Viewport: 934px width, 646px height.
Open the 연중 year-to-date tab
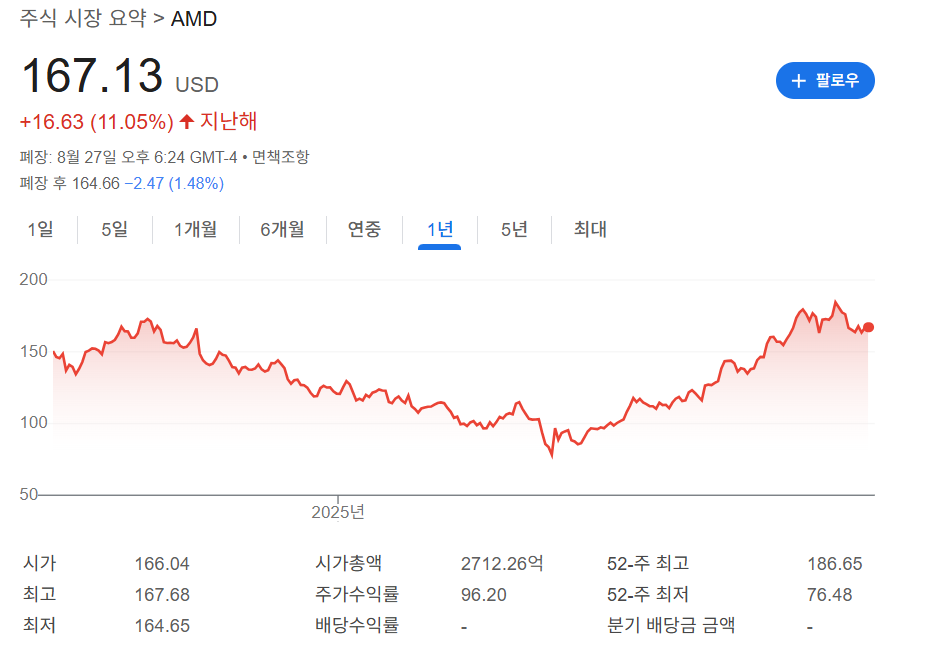point(364,229)
